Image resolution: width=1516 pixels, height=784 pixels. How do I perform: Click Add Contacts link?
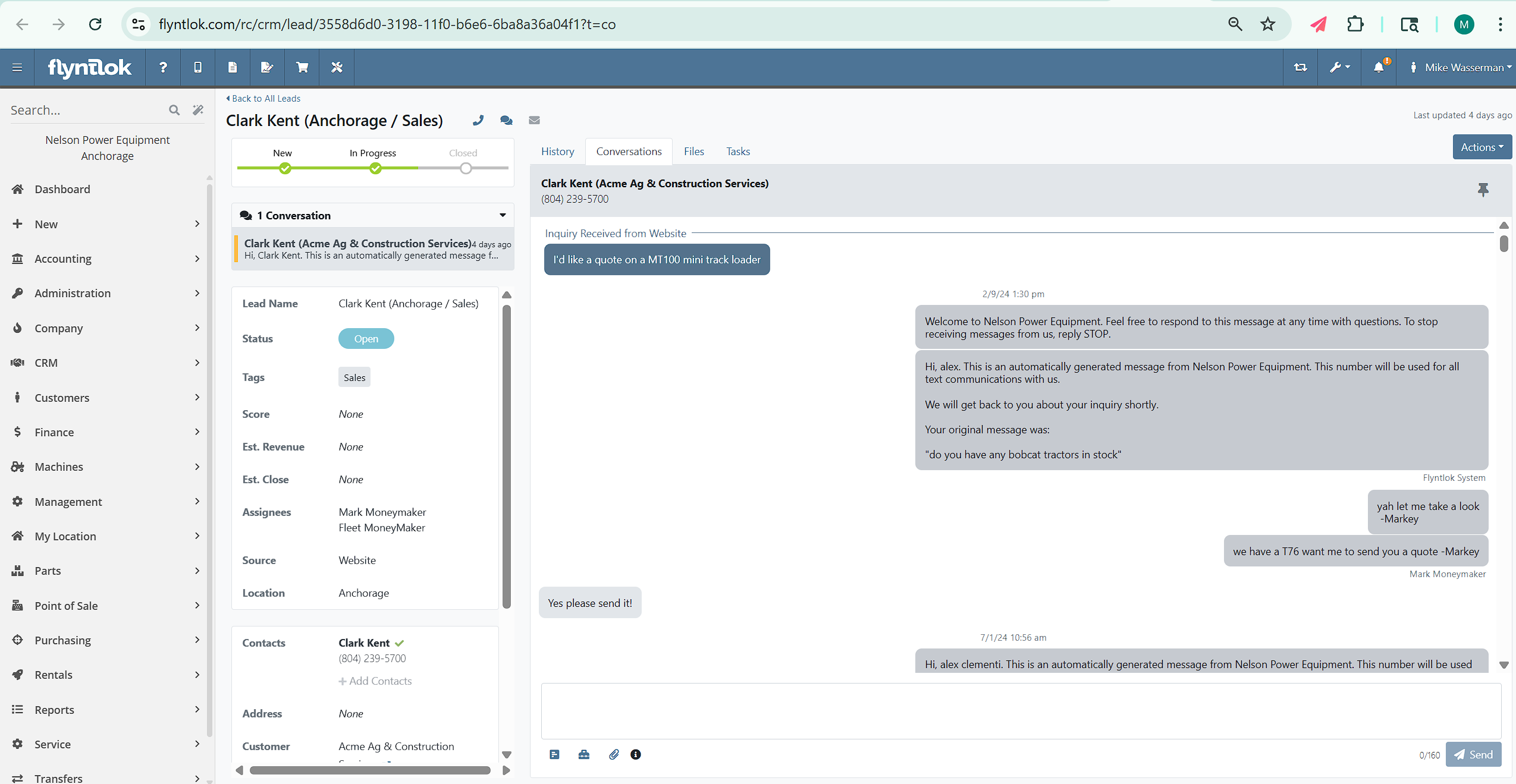375,681
